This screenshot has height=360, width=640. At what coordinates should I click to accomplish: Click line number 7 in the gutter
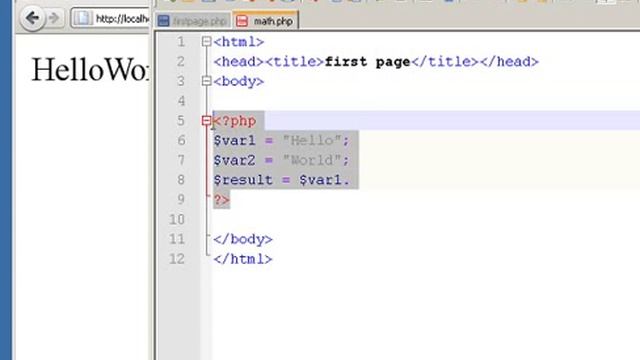pyautogui.click(x=181, y=160)
